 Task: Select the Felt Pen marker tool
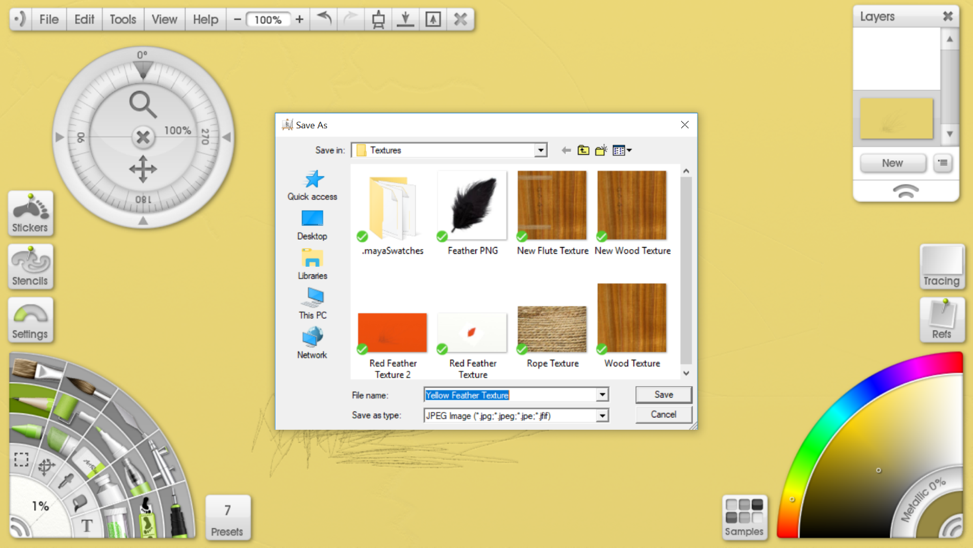point(110,442)
